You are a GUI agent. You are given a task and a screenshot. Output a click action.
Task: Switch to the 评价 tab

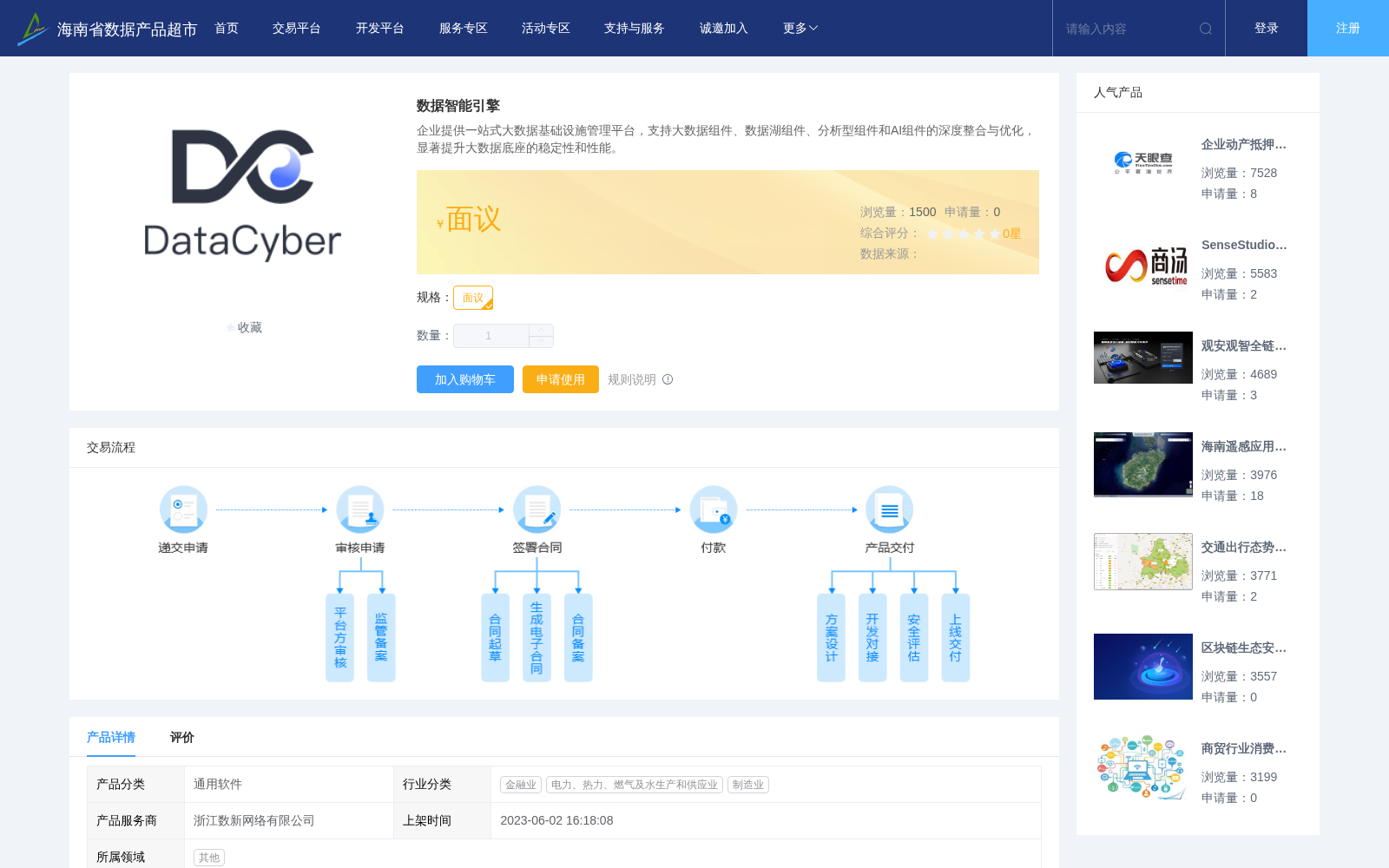click(x=182, y=737)
